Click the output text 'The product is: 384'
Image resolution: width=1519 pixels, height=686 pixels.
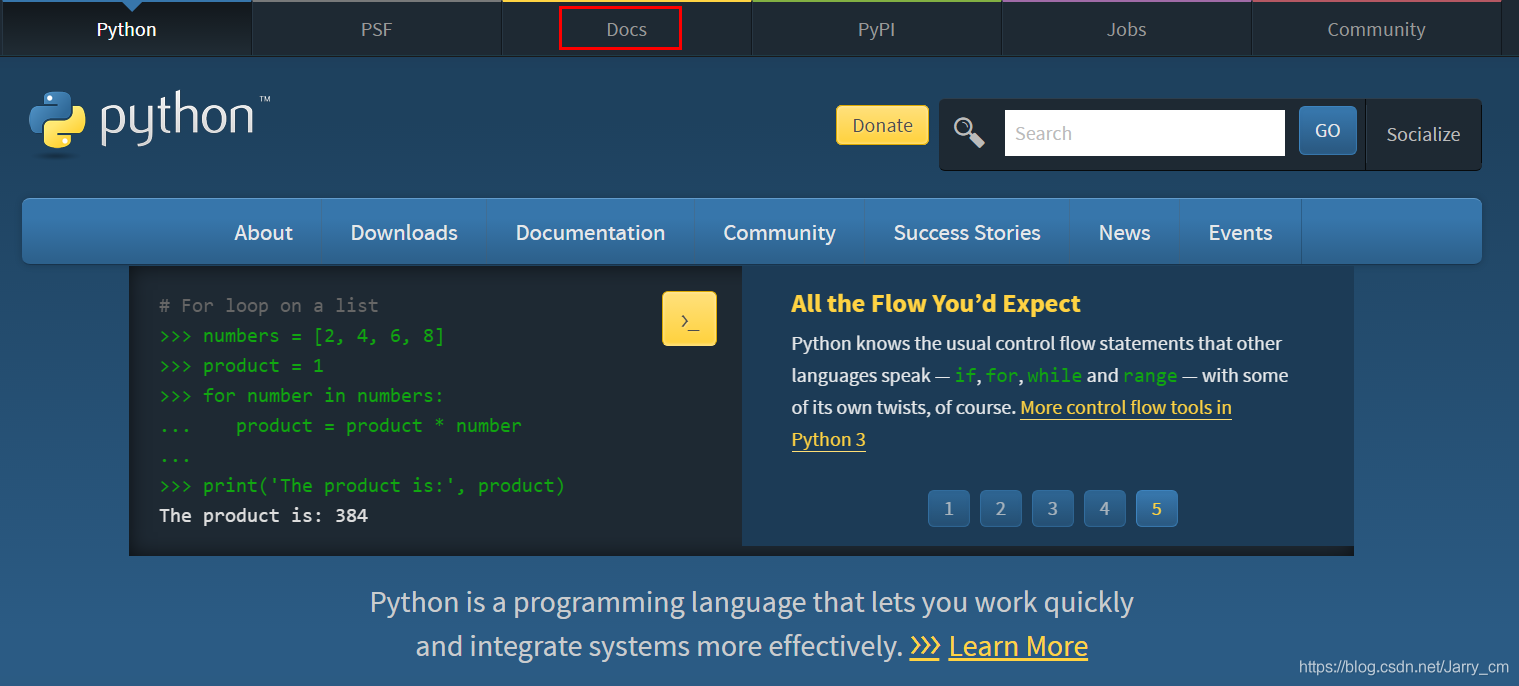[x=263, y=515]
